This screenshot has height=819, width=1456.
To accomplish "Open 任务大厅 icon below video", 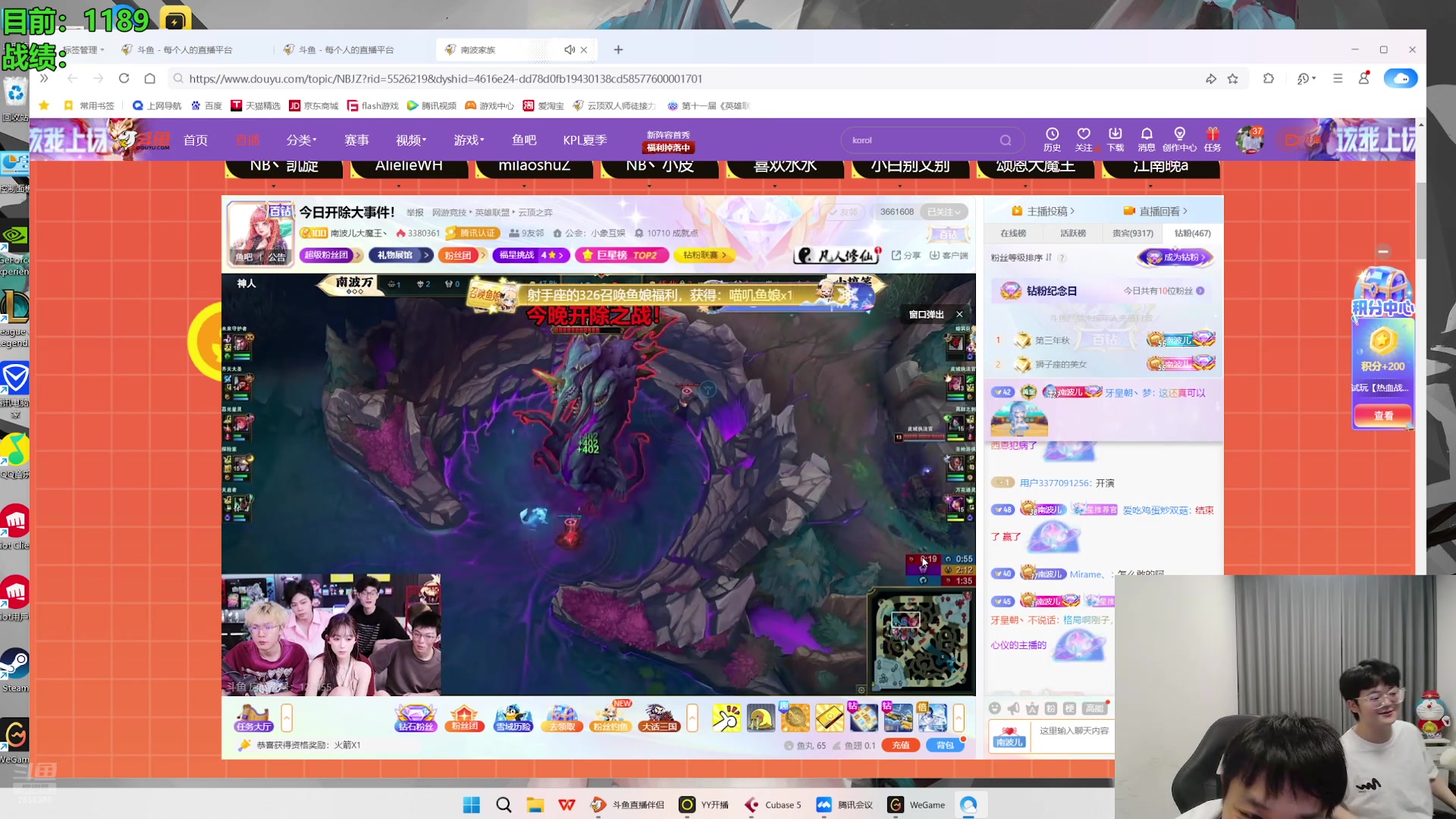I will [254, 717].
